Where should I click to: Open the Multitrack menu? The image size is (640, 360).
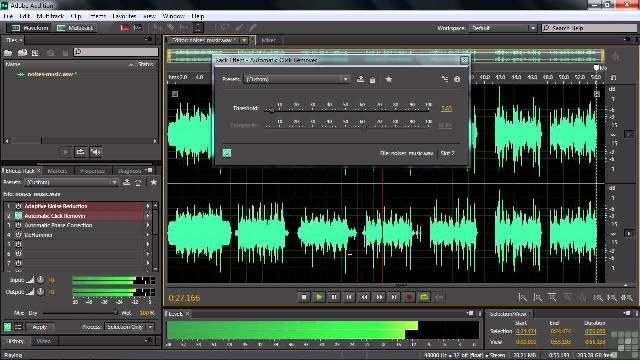50,16
